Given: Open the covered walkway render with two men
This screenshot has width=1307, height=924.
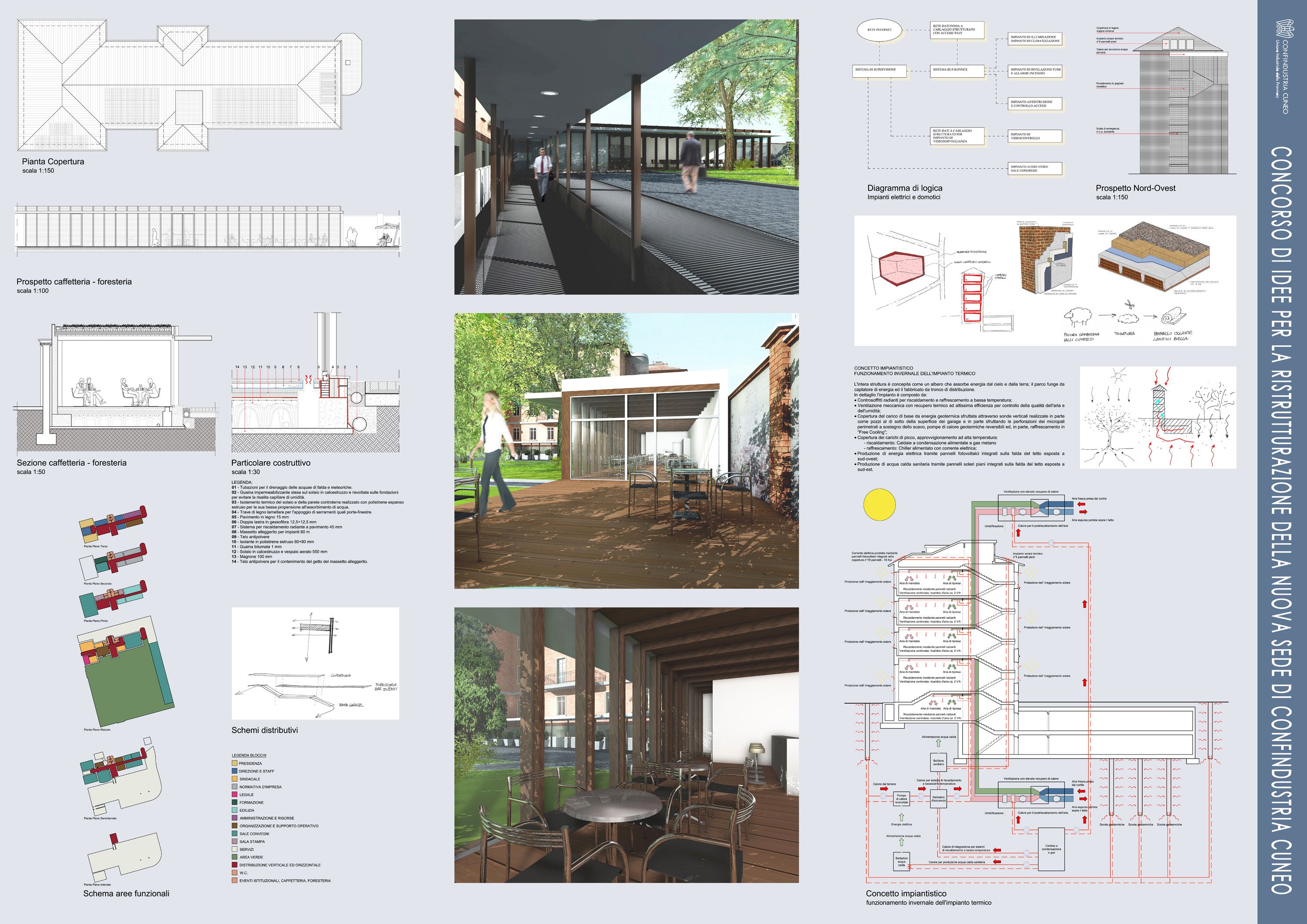Looking at the screenshot, I should (626, 157).
